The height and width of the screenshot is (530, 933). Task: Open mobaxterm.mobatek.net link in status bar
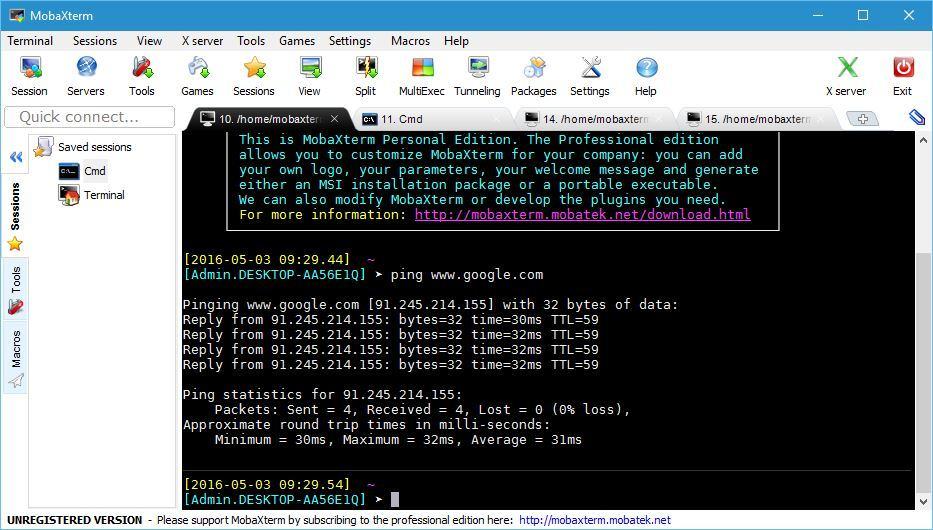(594, 520)
